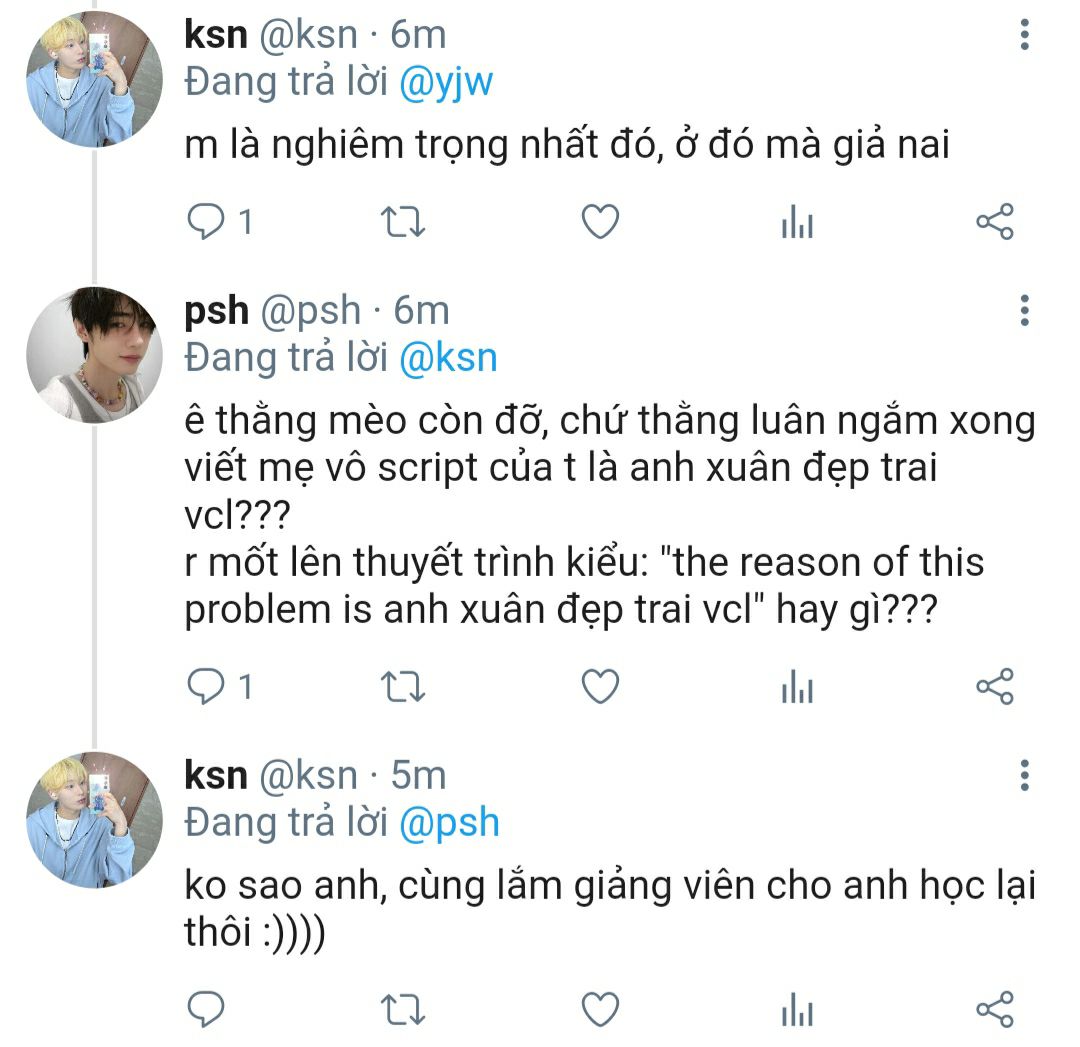The image size is (1080, 1047).
Task: Open more options menu on psh's tweet
Action: 1024,311
